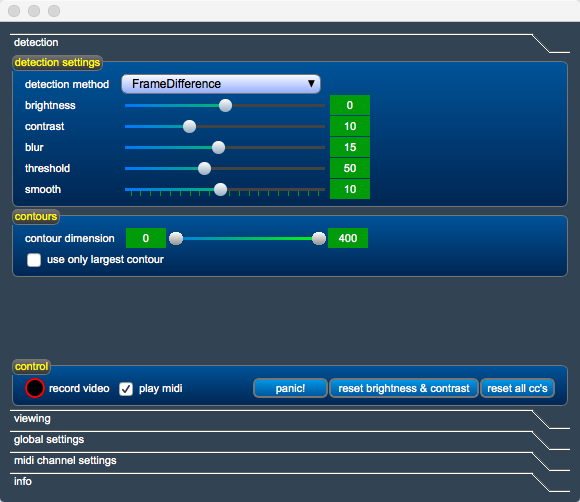Viewport: 580px width, 502px height.
Task: Expand the viewing section
Action: click(x=290, y=419)
